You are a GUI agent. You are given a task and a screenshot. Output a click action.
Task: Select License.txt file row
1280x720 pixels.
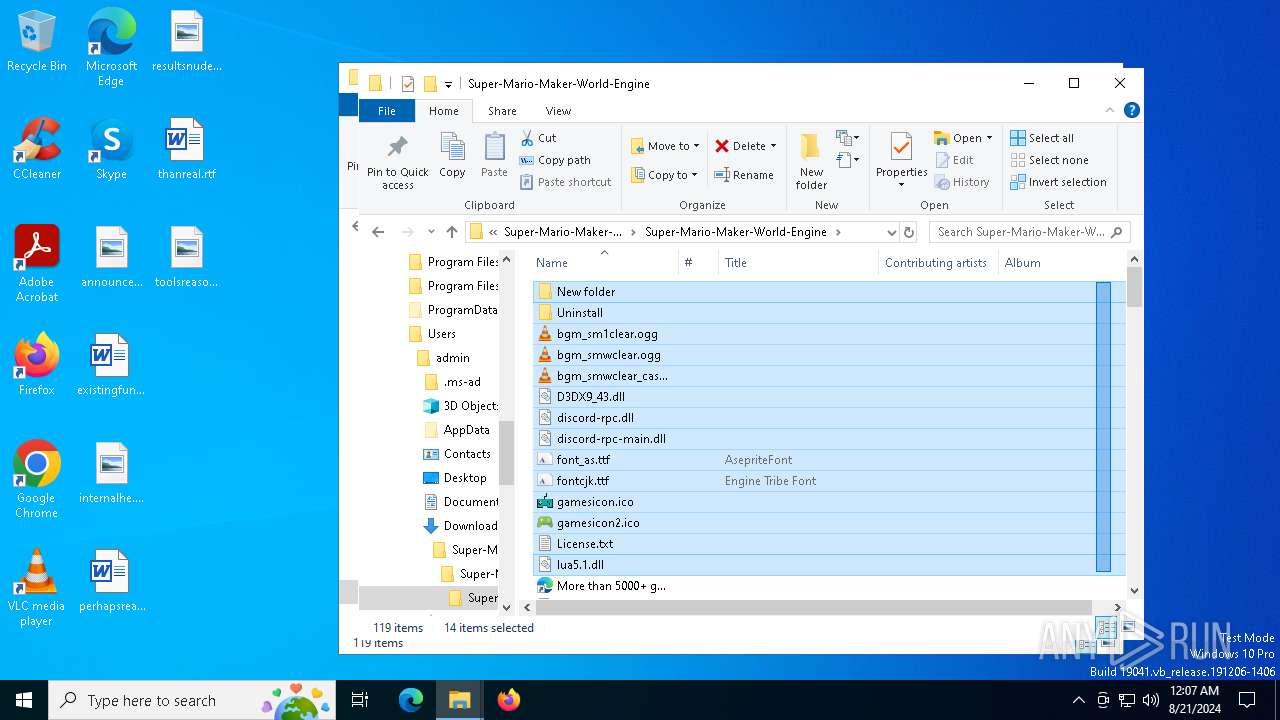pos(829,544)
